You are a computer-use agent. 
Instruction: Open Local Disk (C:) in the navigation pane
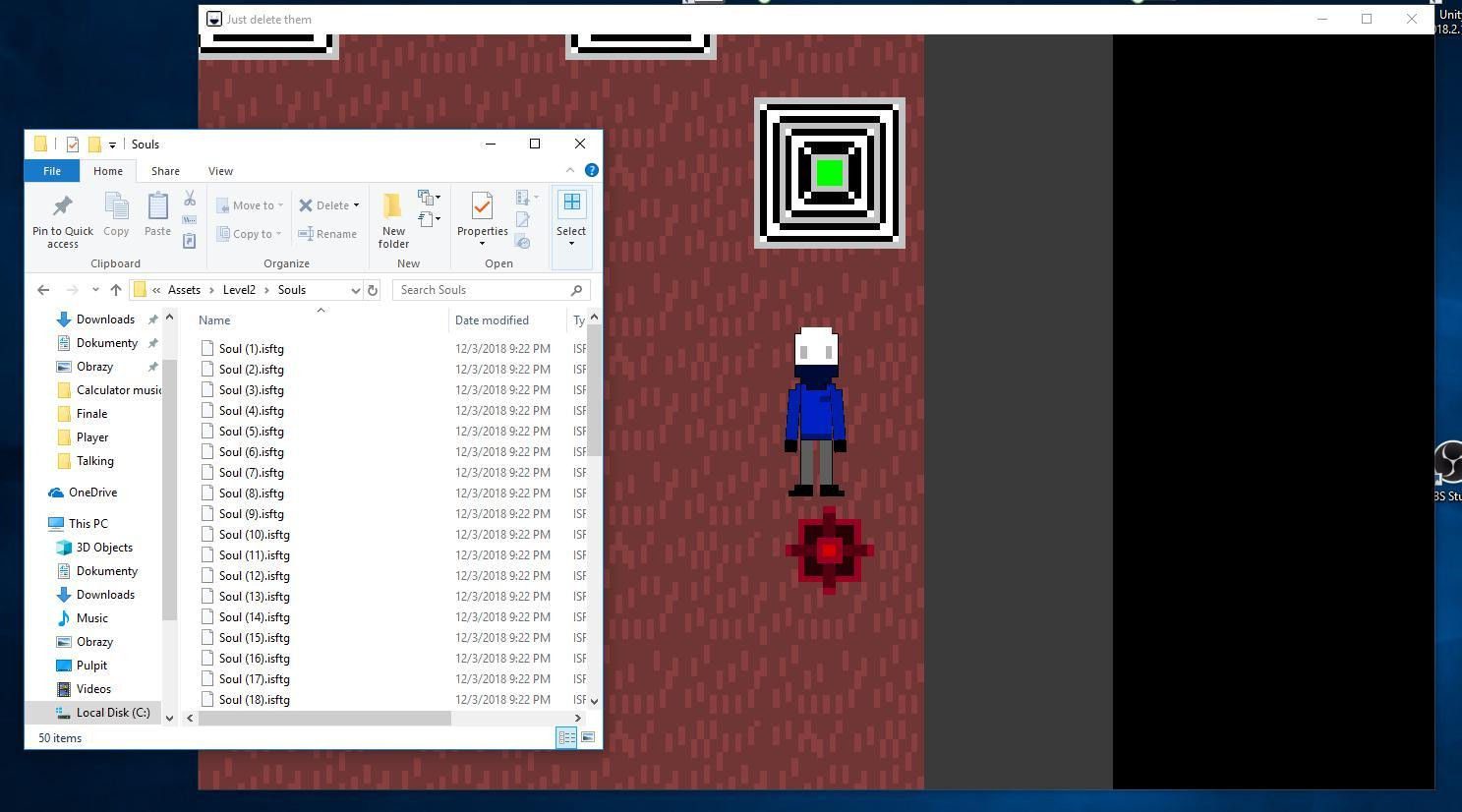(113, 713)
